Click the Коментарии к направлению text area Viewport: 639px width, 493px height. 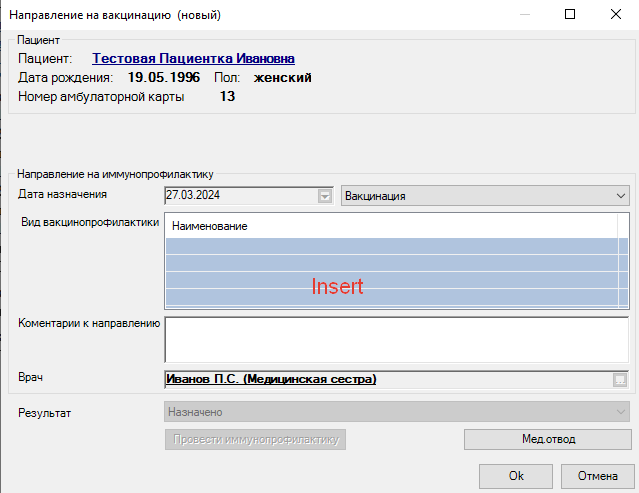point(397,339)
